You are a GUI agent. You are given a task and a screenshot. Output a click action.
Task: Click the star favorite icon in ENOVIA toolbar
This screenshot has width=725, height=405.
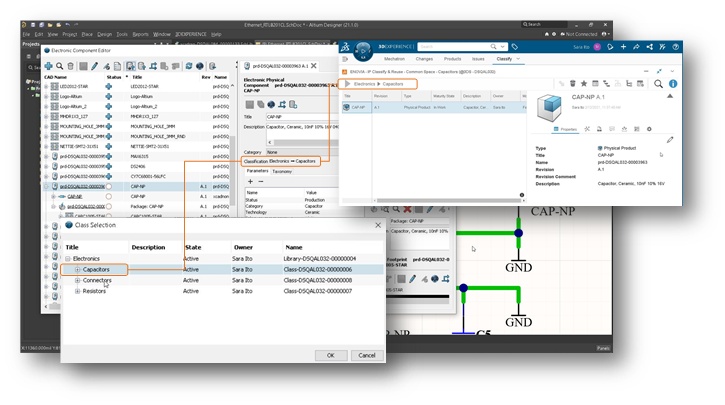[x=584, y=84]
